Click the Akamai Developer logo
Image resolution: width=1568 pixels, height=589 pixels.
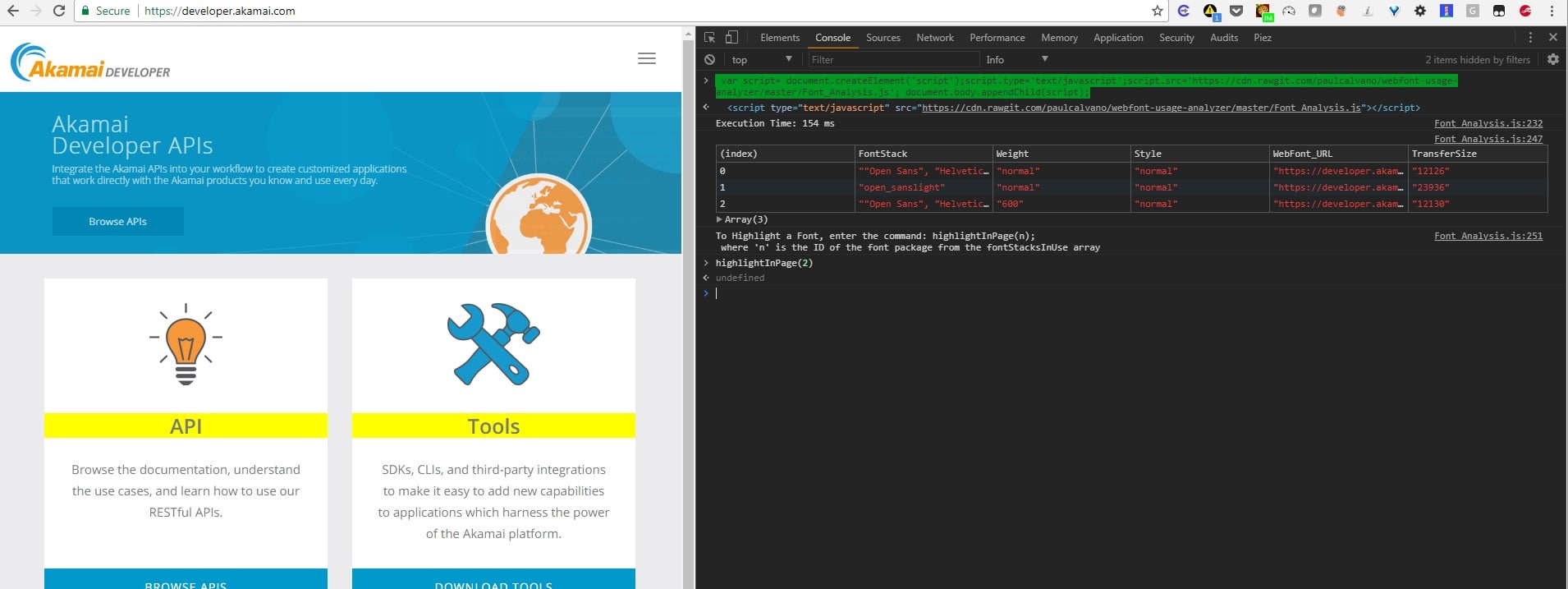click(90, 62)
